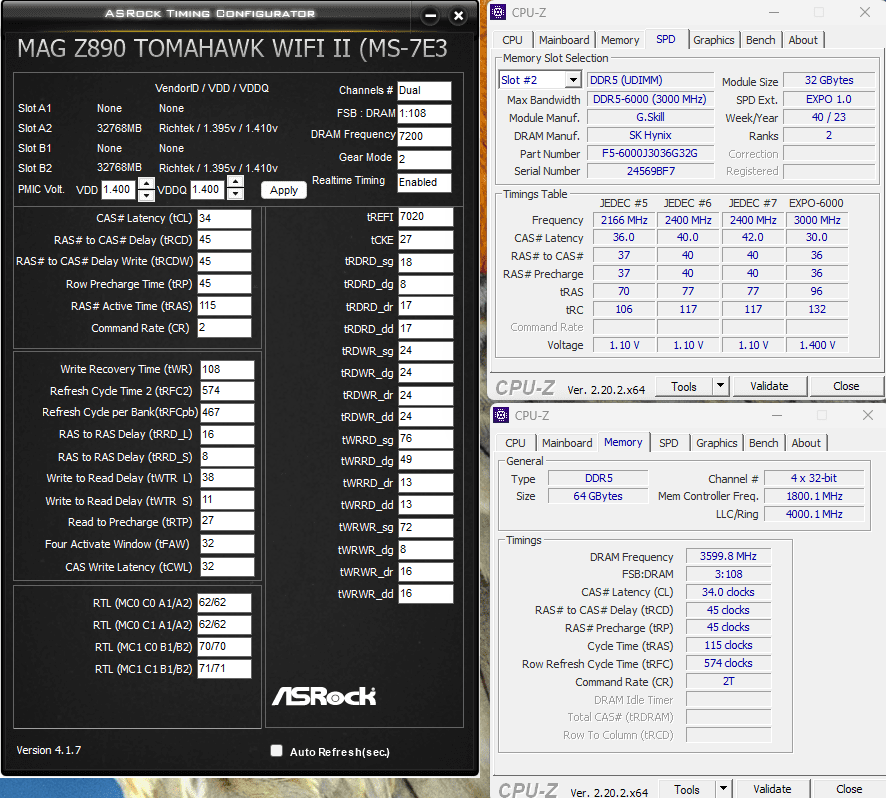The width and height of the screenshot is (886, 798).
Task: Close the ASRock Timing Configurator window
Action: coord(458,16)
